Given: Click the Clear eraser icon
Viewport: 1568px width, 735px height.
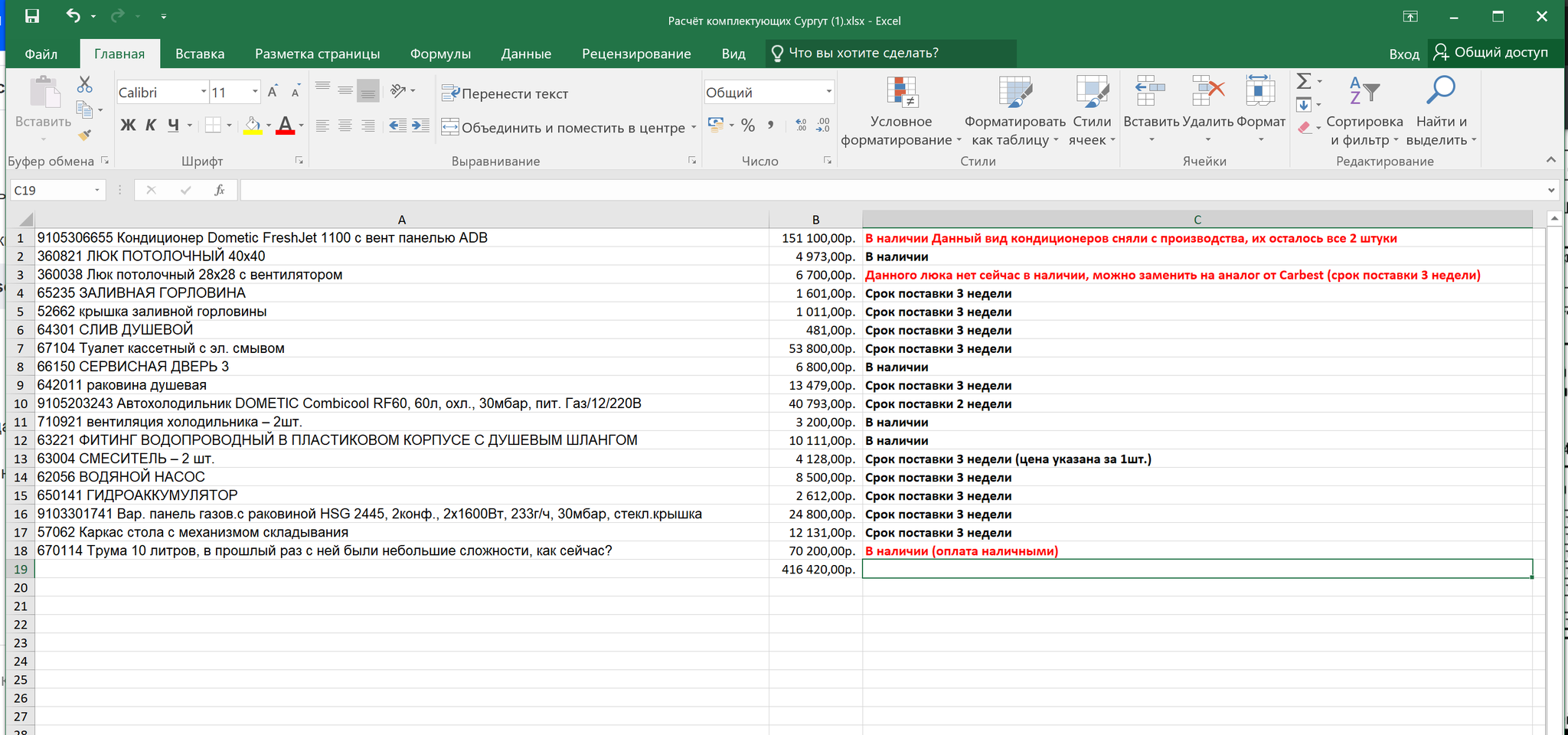Looking at the screenshot, I should 1305,128.
